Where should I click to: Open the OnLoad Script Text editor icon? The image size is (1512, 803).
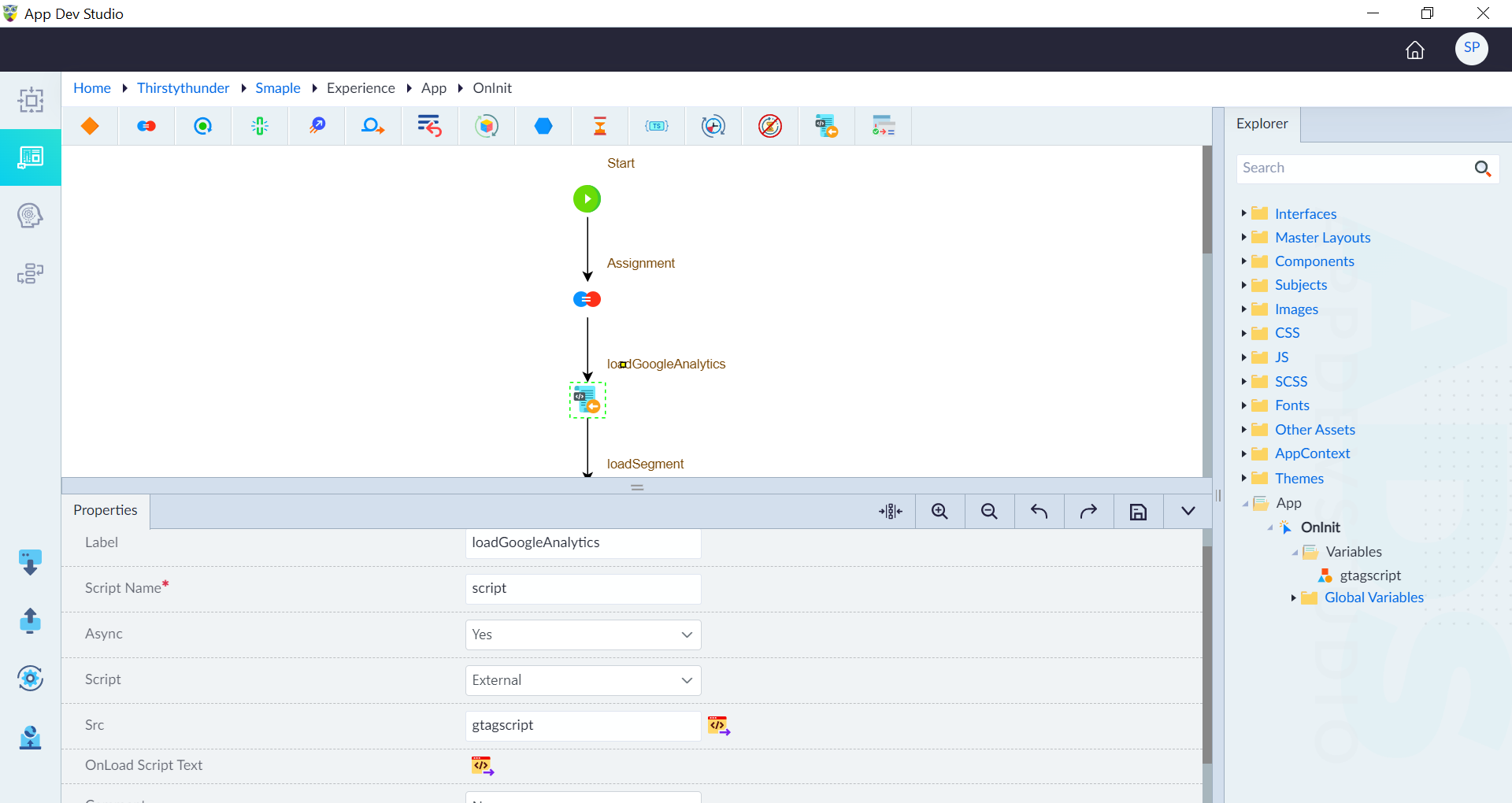click(x=483, y=766)
